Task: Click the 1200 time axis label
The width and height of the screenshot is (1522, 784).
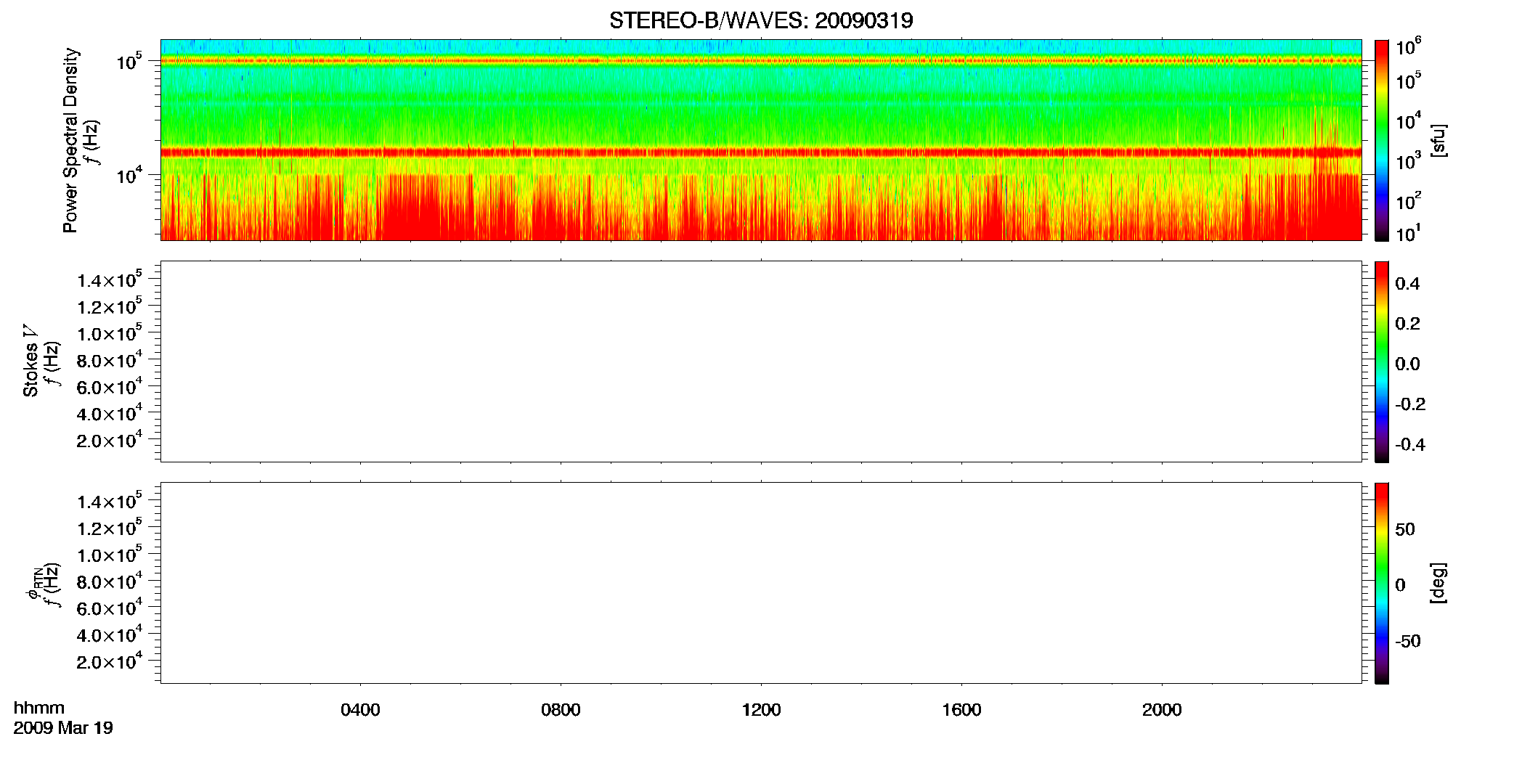Action: [761, 710]
